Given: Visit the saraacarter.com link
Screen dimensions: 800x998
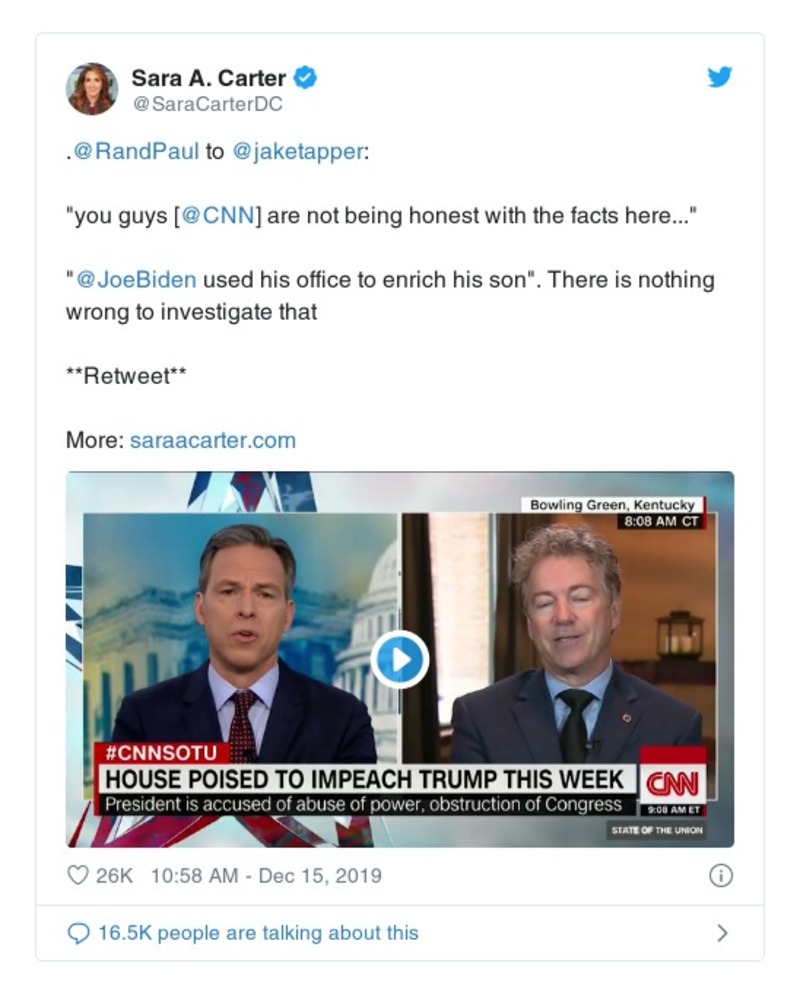Looking at the screenshot, I should point(213,440).
